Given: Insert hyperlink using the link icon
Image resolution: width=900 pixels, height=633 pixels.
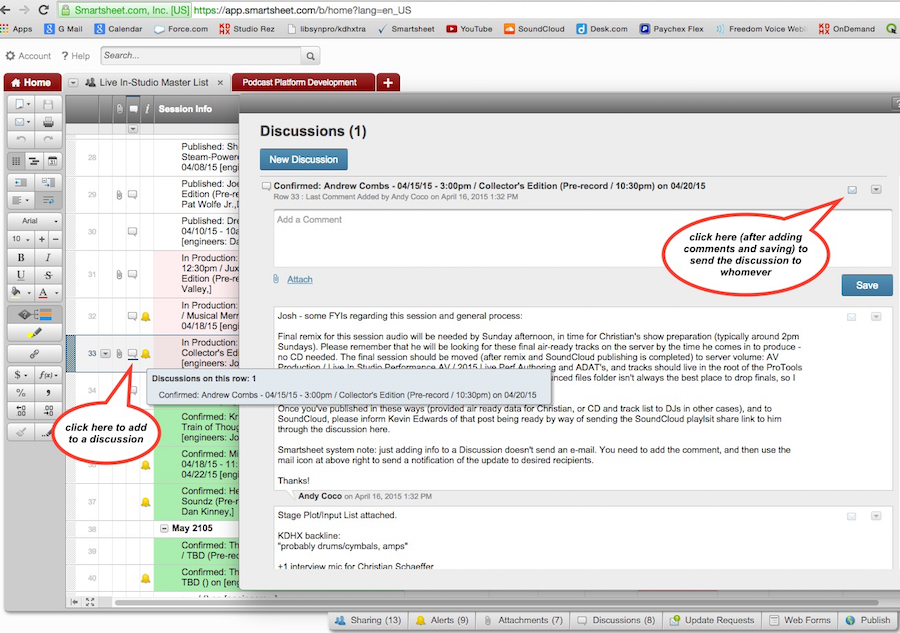Looking at the screenshot, I should pyautogui.click(x=34, y=353).
